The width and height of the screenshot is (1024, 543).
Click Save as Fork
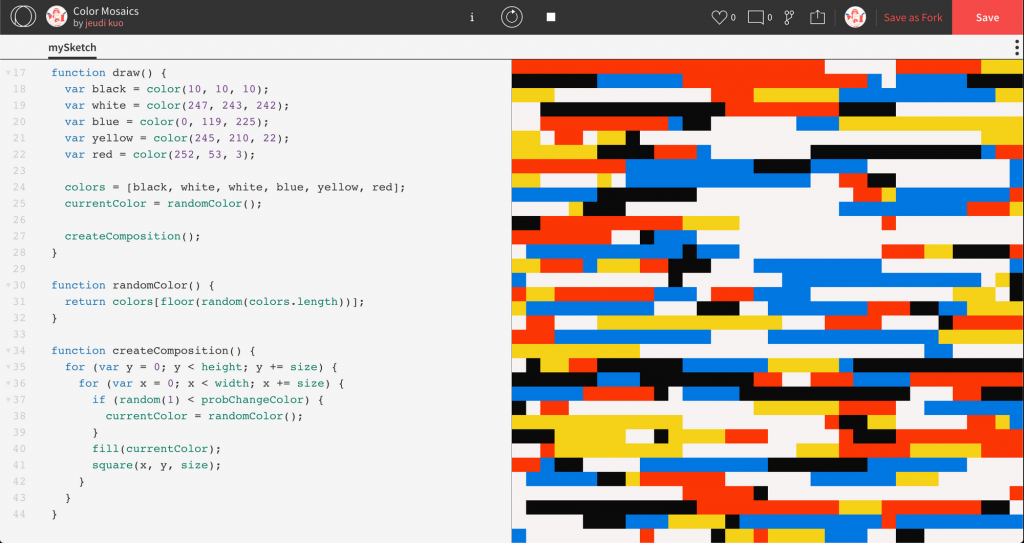tap(913, 18)
